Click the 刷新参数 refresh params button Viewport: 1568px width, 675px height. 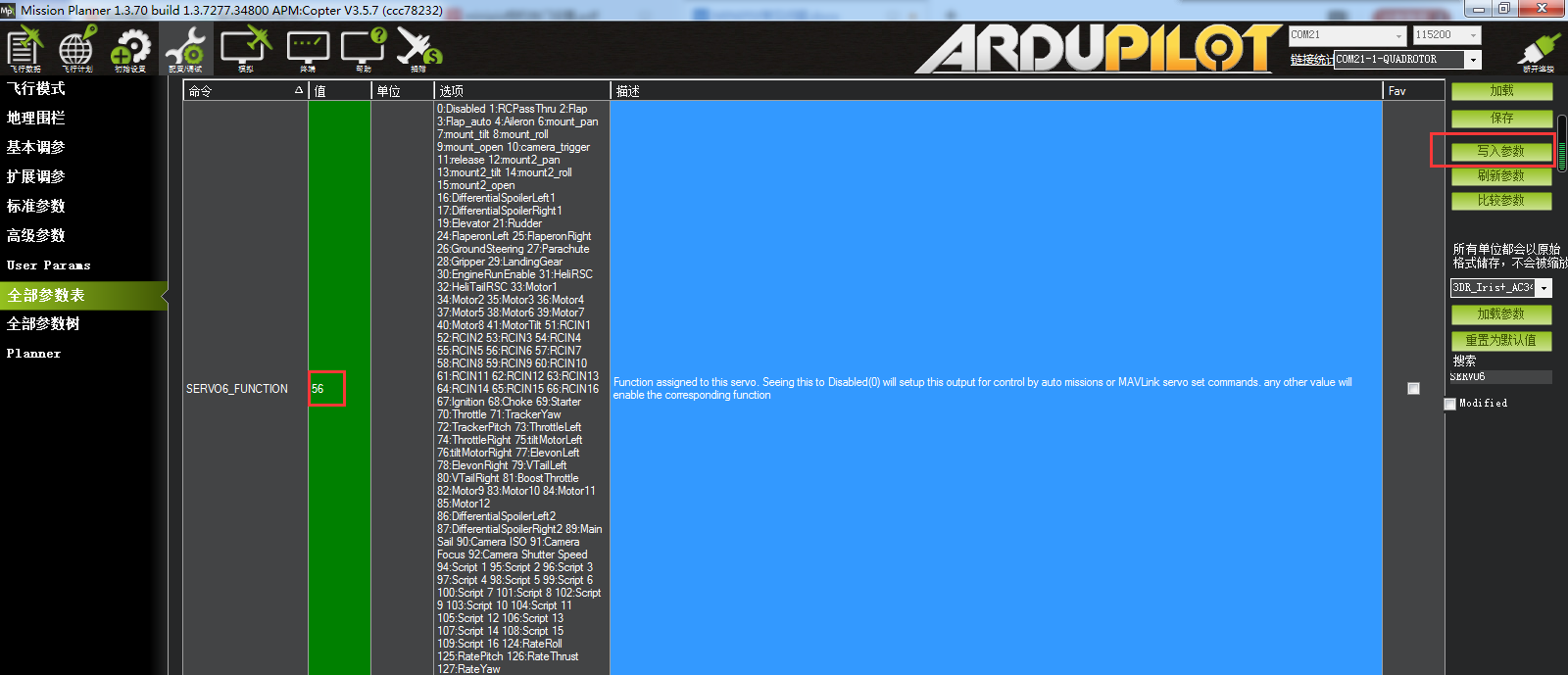[1501, 176]
